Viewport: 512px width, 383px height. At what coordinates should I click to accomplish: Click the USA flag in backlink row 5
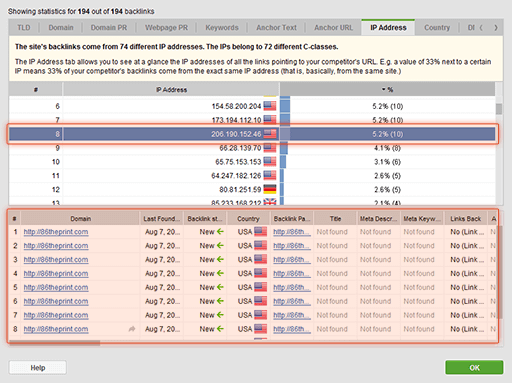(260, 287)
